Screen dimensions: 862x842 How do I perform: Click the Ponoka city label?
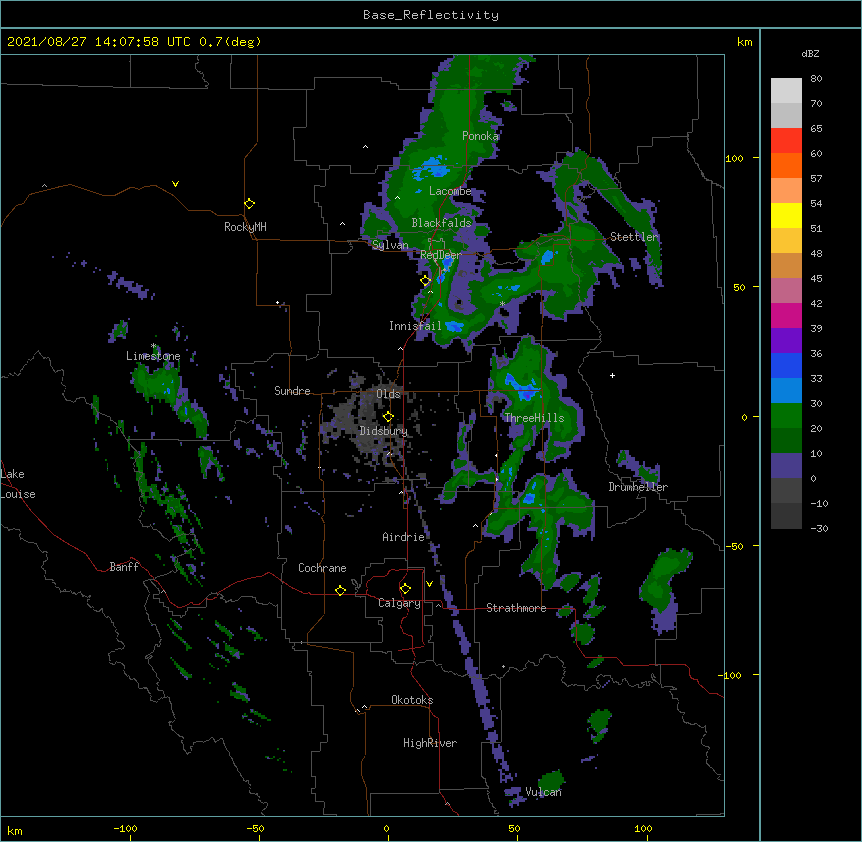coord(480,136)
